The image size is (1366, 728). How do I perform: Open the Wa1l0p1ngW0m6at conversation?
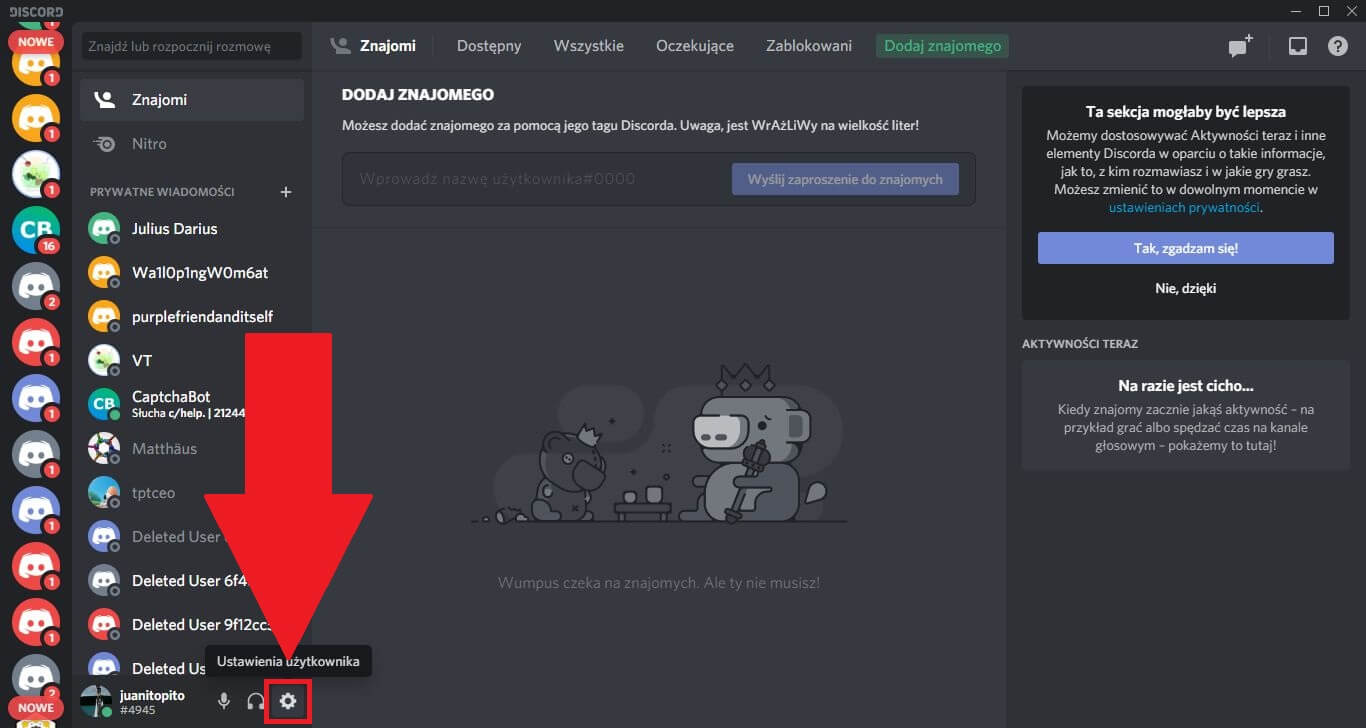pos(192,273)
